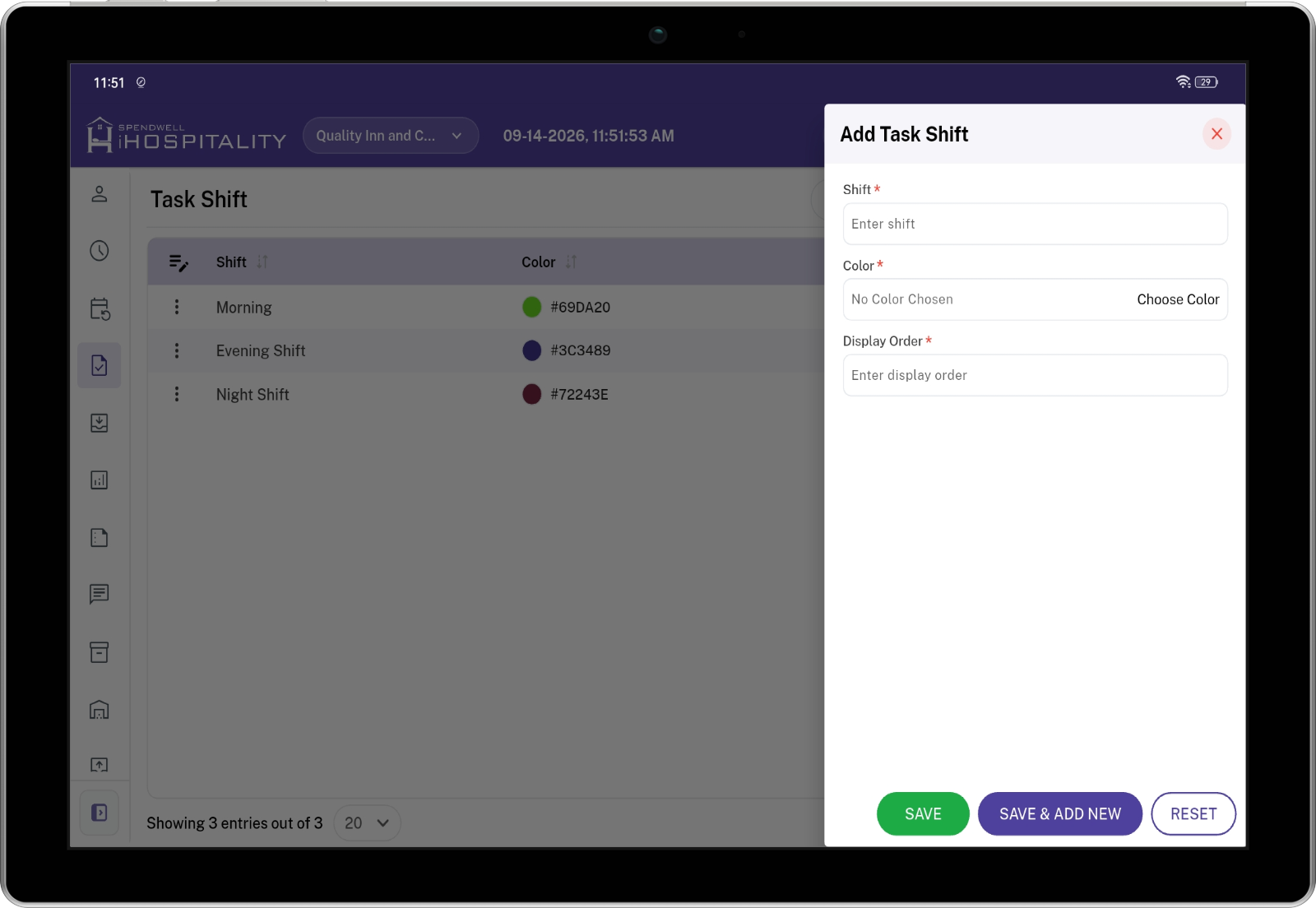Click the #72243E color code
This screenshot has width=1316, height=908.
(x=580, y=395)
